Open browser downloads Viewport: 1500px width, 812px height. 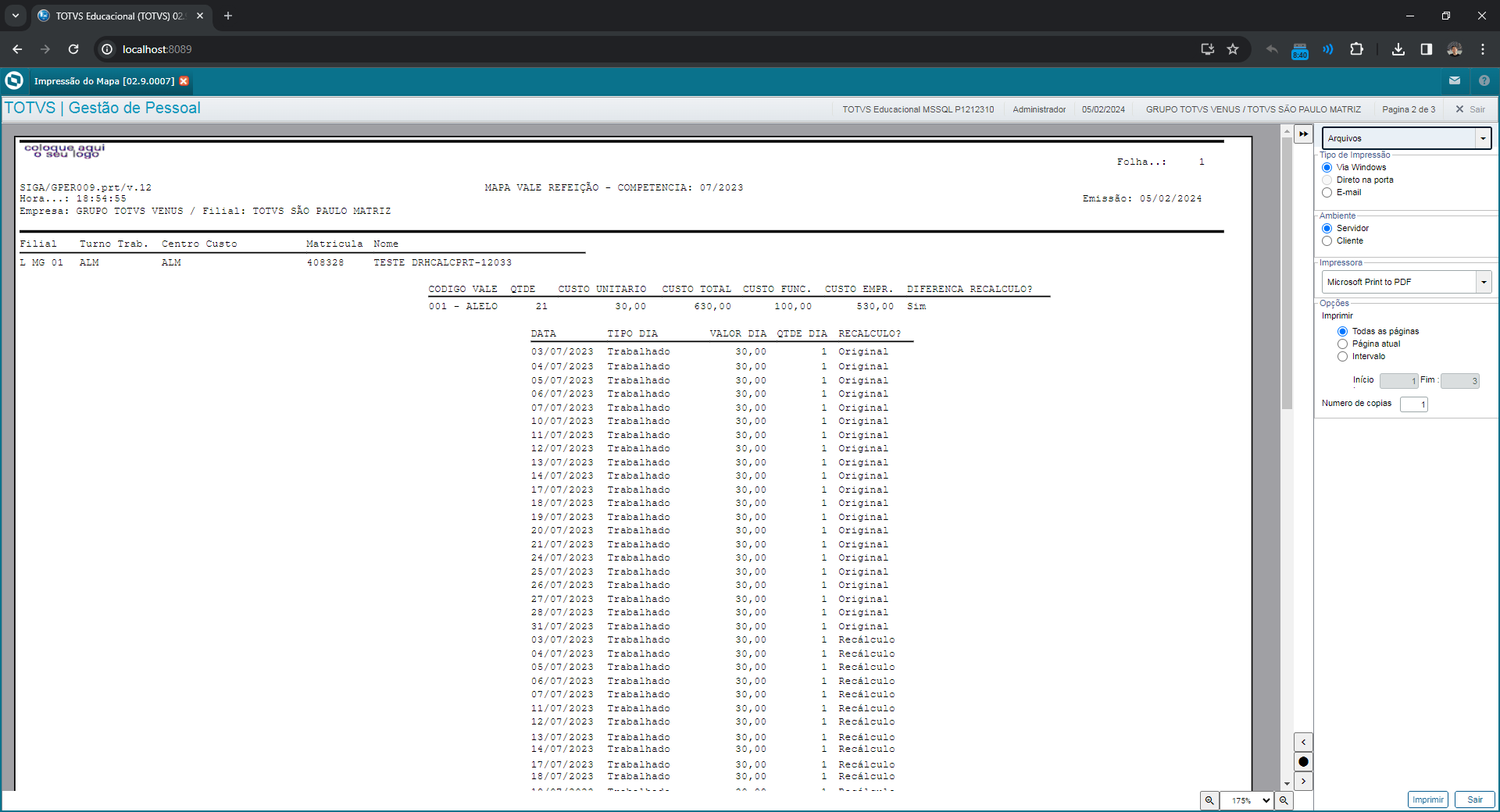click(1398, 49)
